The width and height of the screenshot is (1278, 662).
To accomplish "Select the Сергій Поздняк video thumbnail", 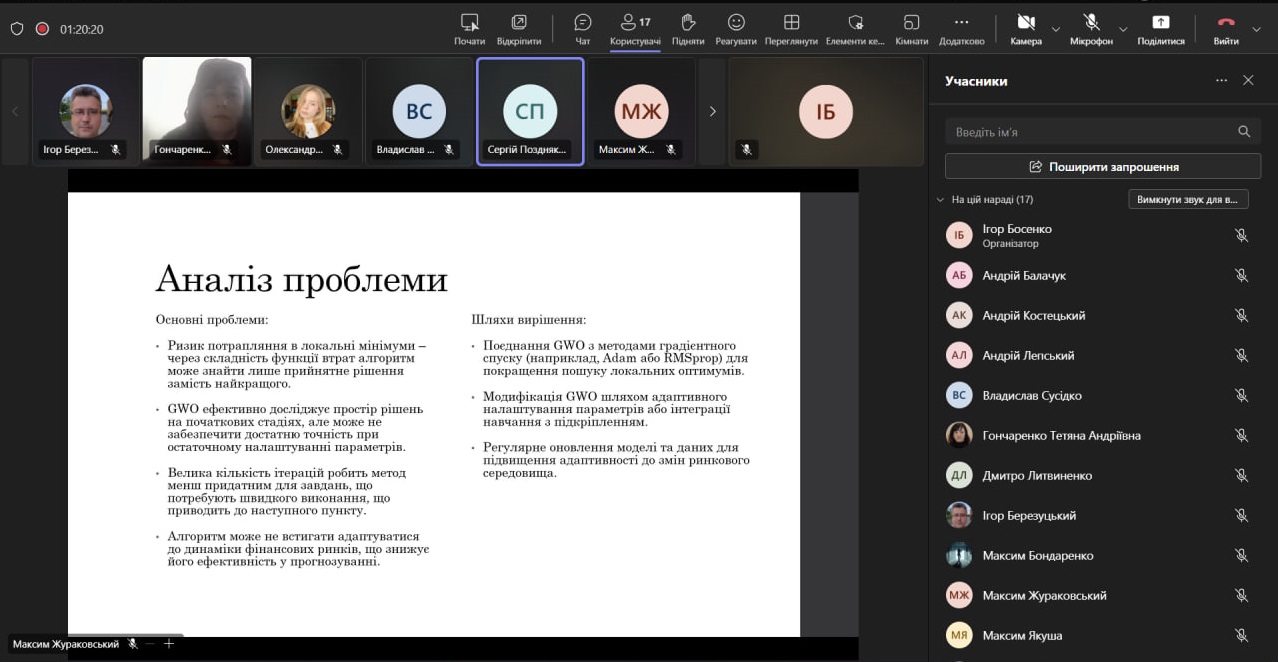I will [530, 111].
